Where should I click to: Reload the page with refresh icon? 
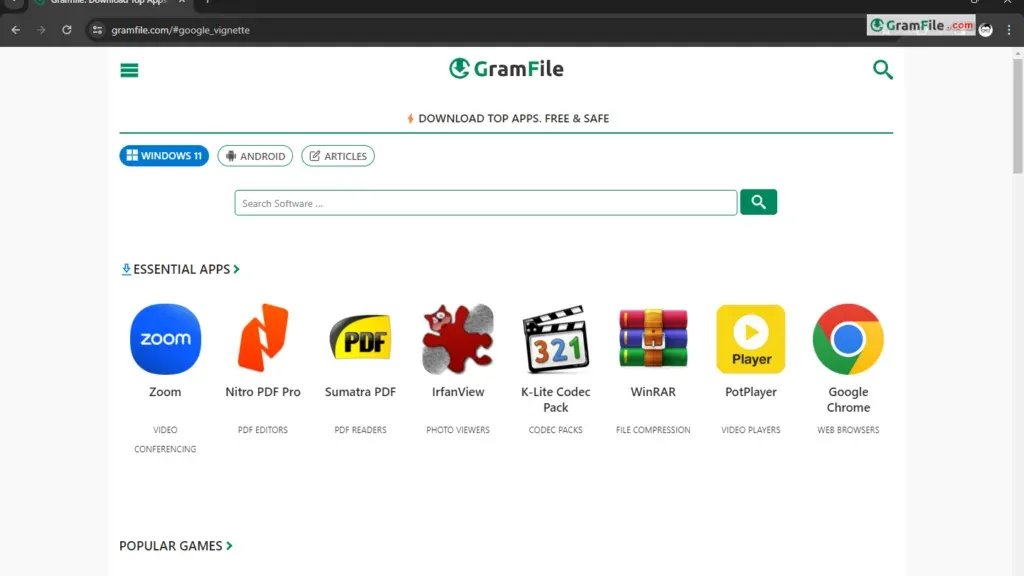pyautogui.click(x=67, y=30)
